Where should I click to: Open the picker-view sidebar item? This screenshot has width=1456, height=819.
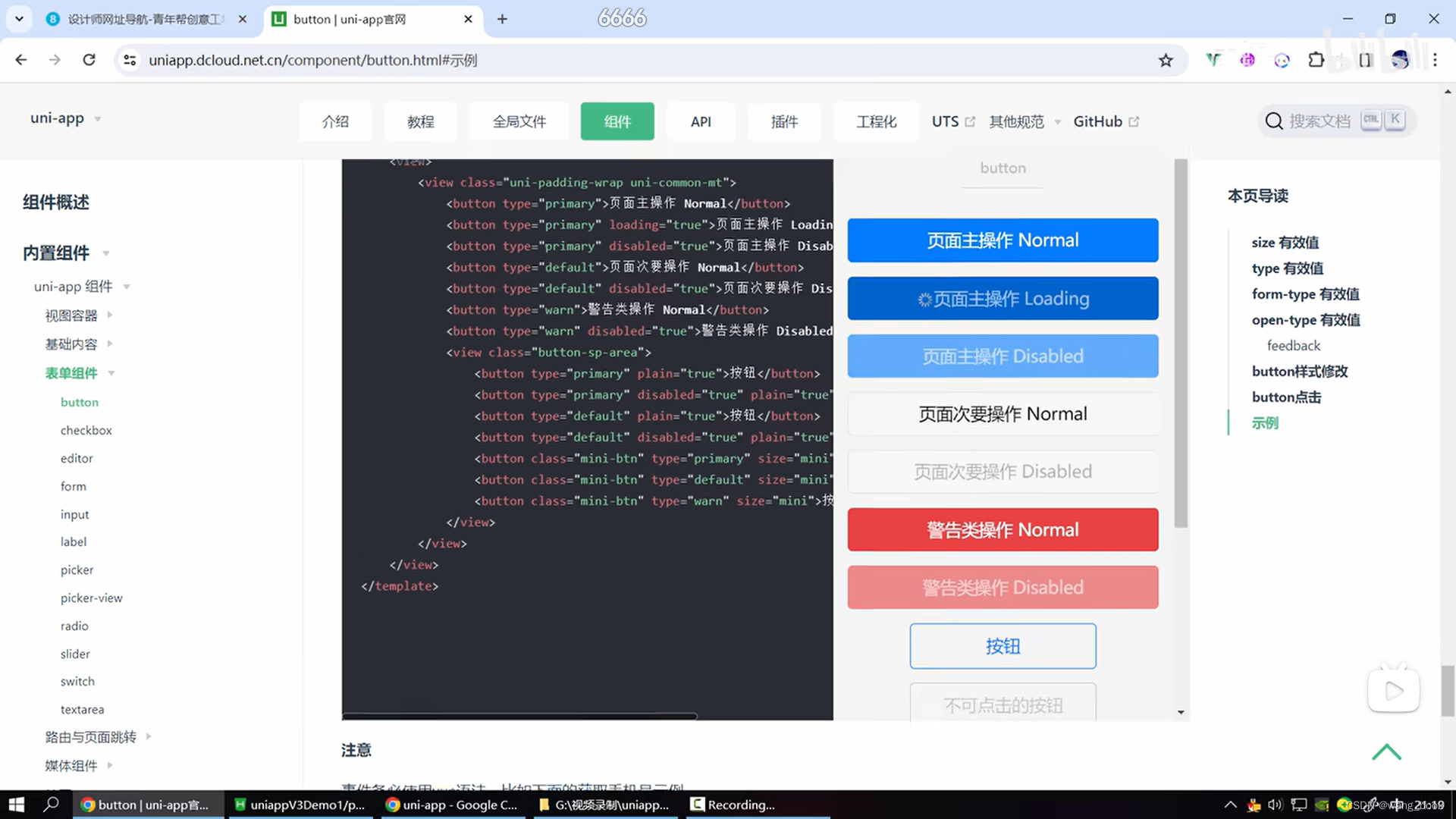(91, 598)
